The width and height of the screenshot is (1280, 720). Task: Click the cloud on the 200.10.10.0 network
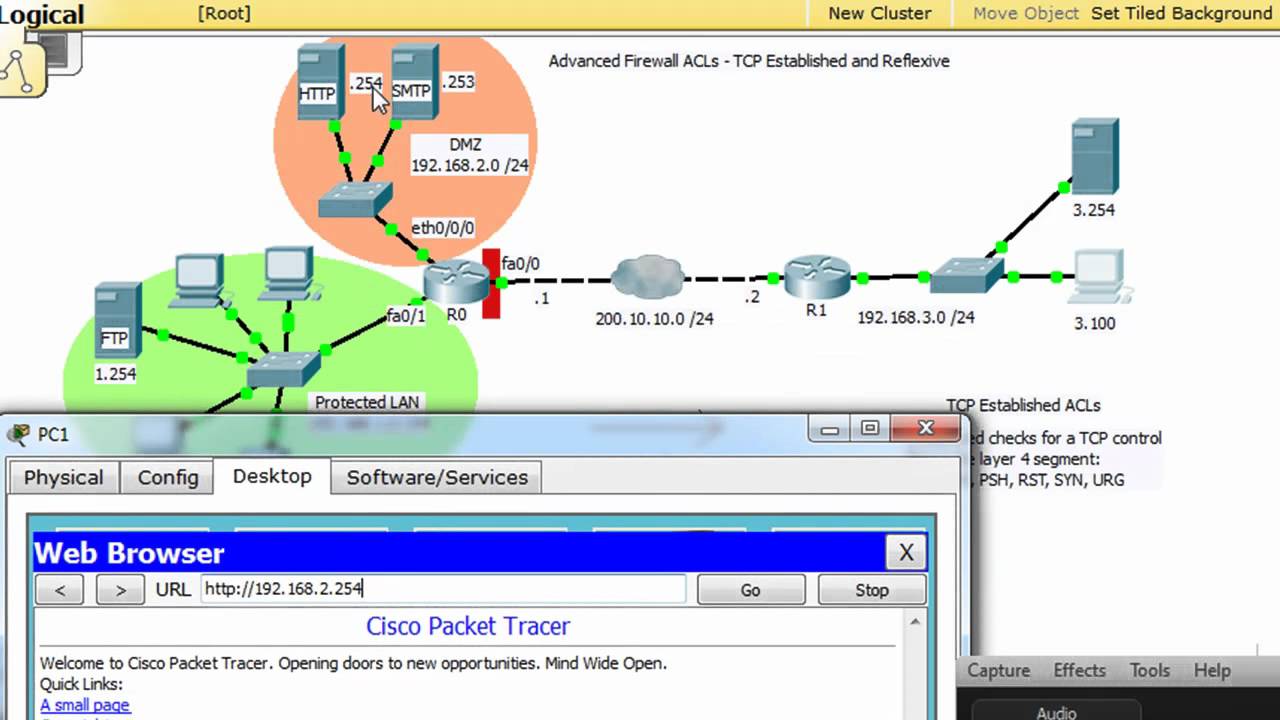(x=649, y=278)
